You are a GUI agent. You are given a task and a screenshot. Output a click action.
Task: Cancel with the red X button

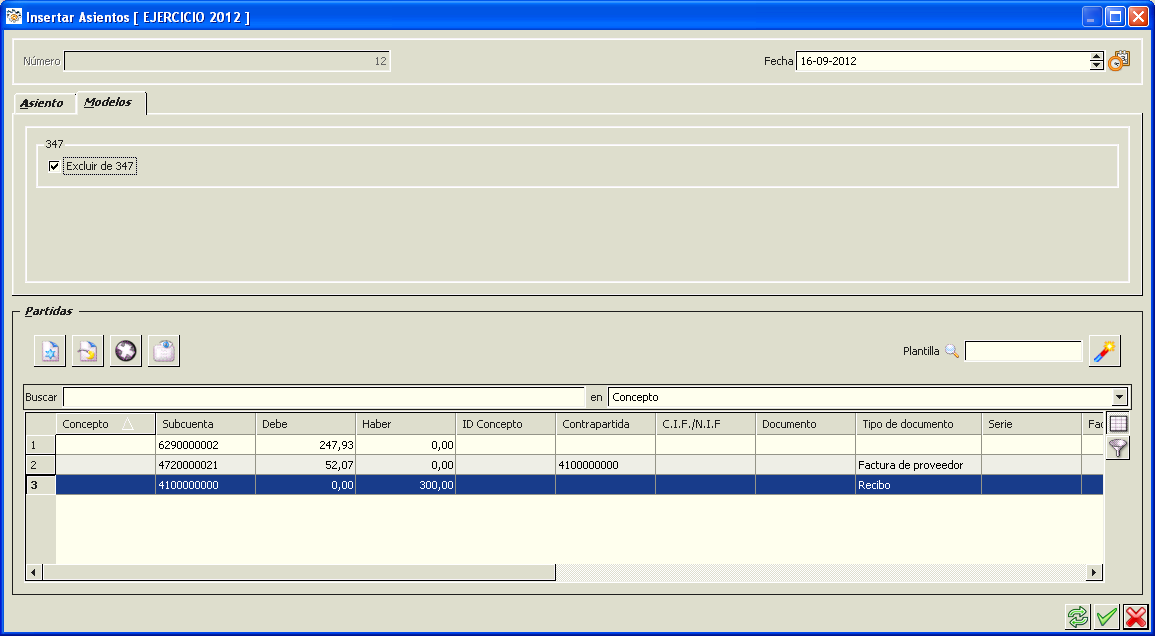[x=1137, y=616]
